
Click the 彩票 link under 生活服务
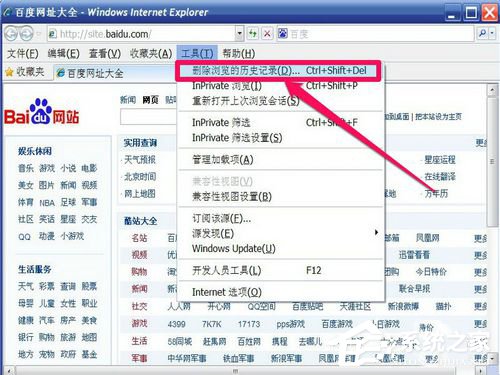pyautogui.click(x=47, y=286)
